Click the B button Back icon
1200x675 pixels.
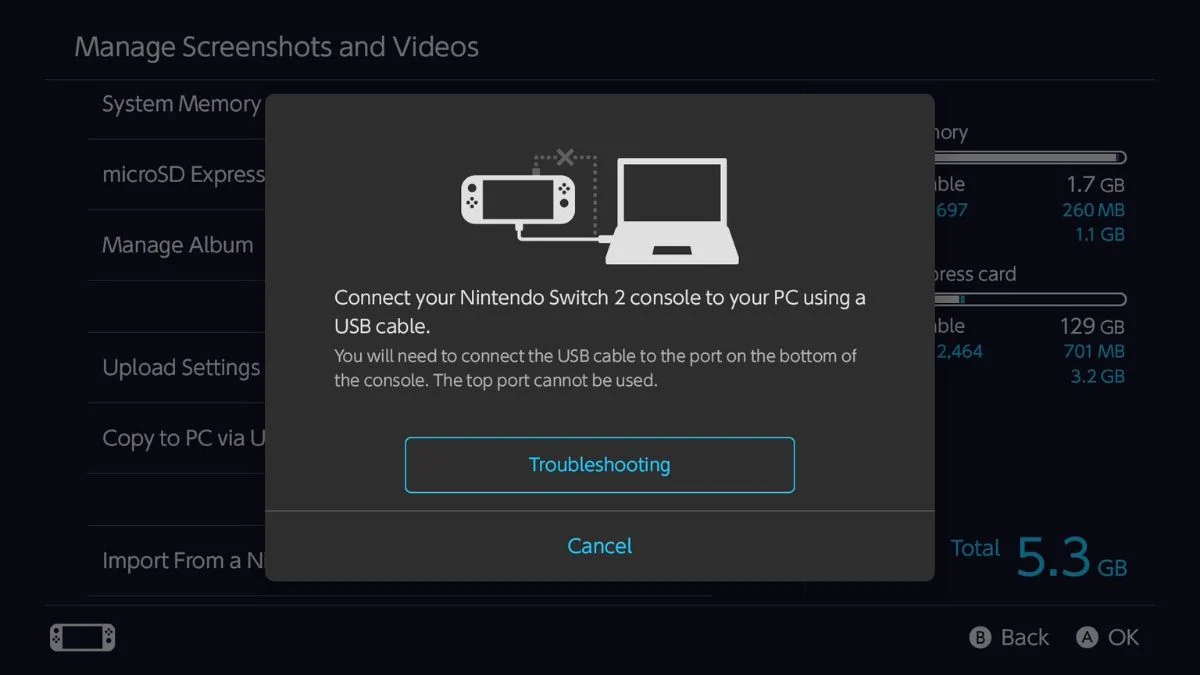(x=980, y=638)
